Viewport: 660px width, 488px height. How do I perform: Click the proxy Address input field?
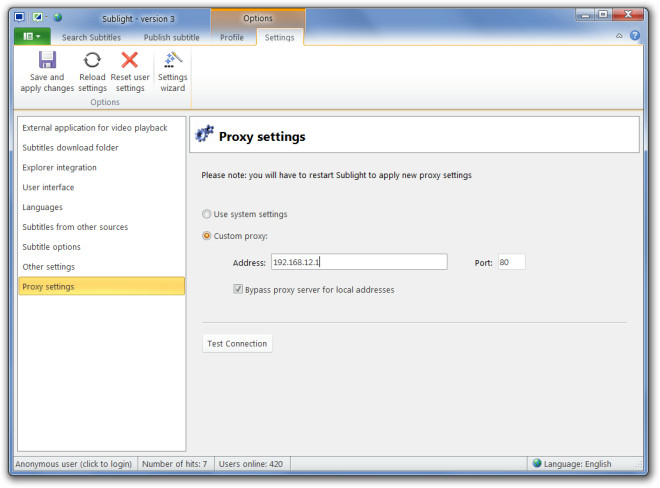tap(359, 262)
